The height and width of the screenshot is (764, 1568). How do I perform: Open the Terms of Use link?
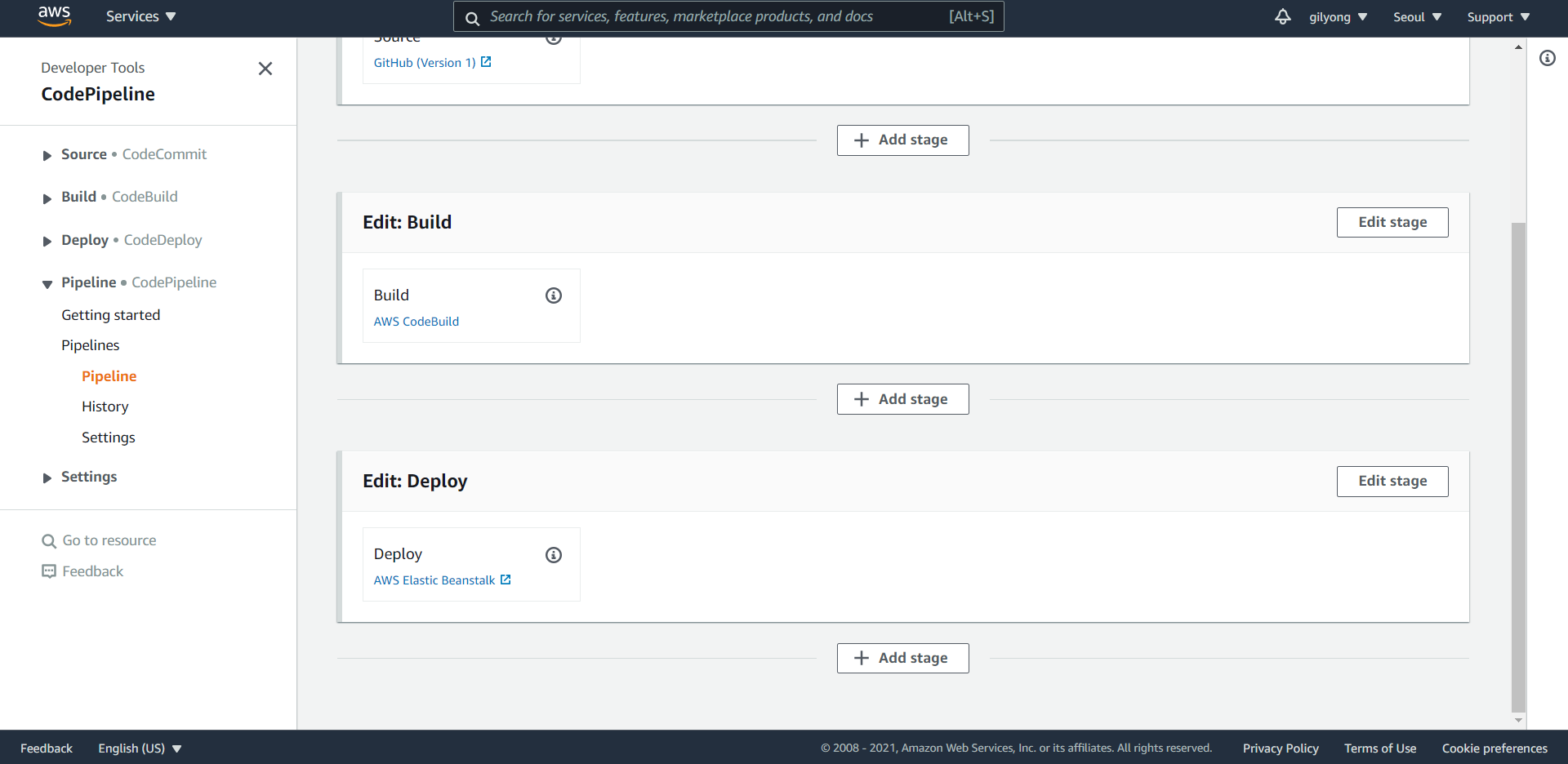(1380, 748)
